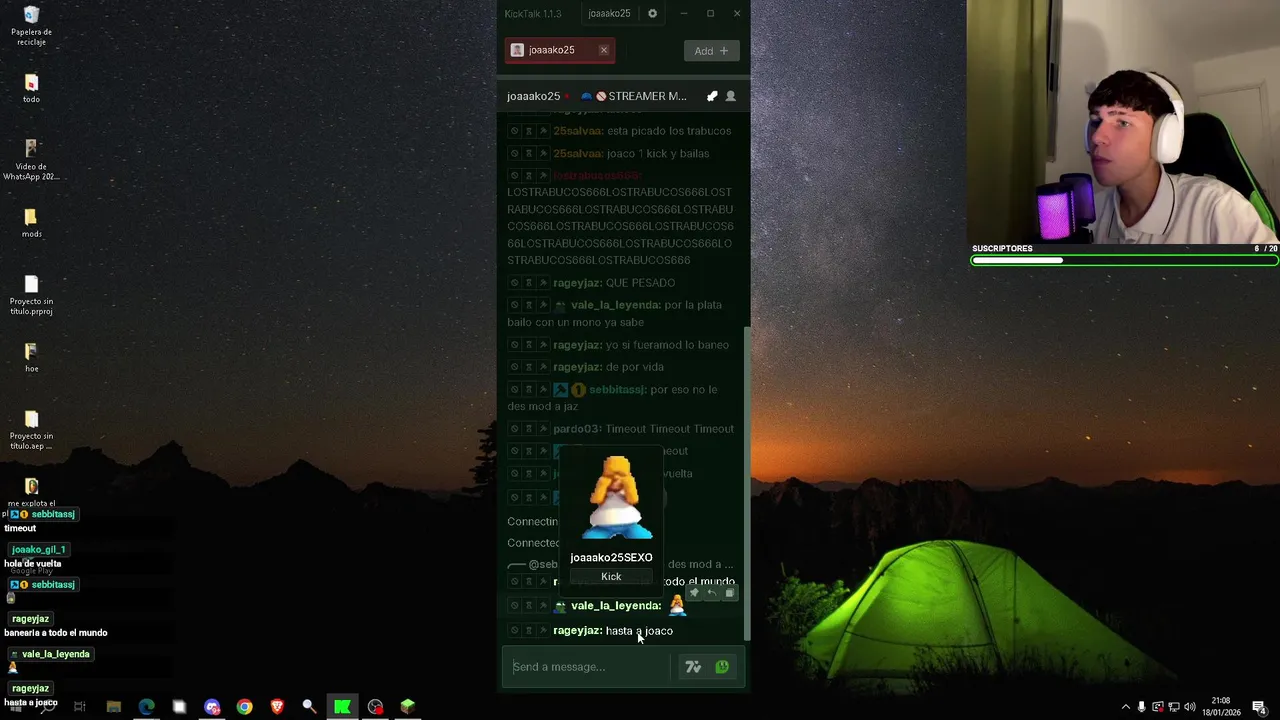Pin the vale_la_leyenda emote message

click(x=694, y=593)
